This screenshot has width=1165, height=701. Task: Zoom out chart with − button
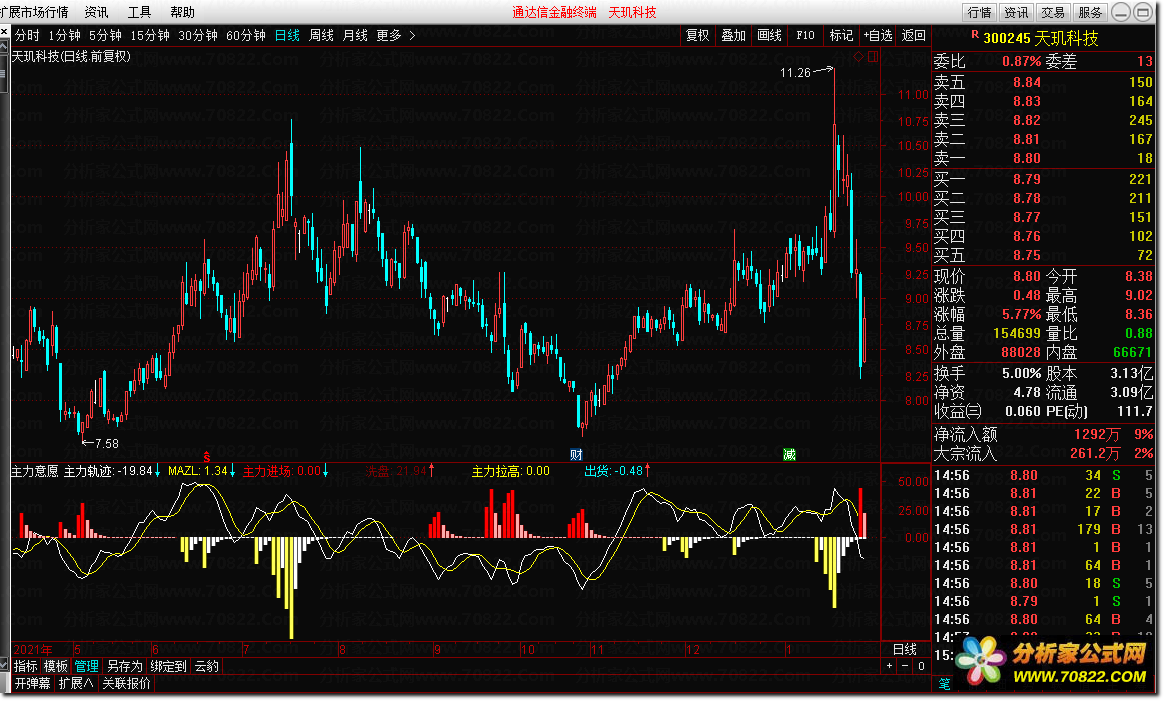(905, 666)
